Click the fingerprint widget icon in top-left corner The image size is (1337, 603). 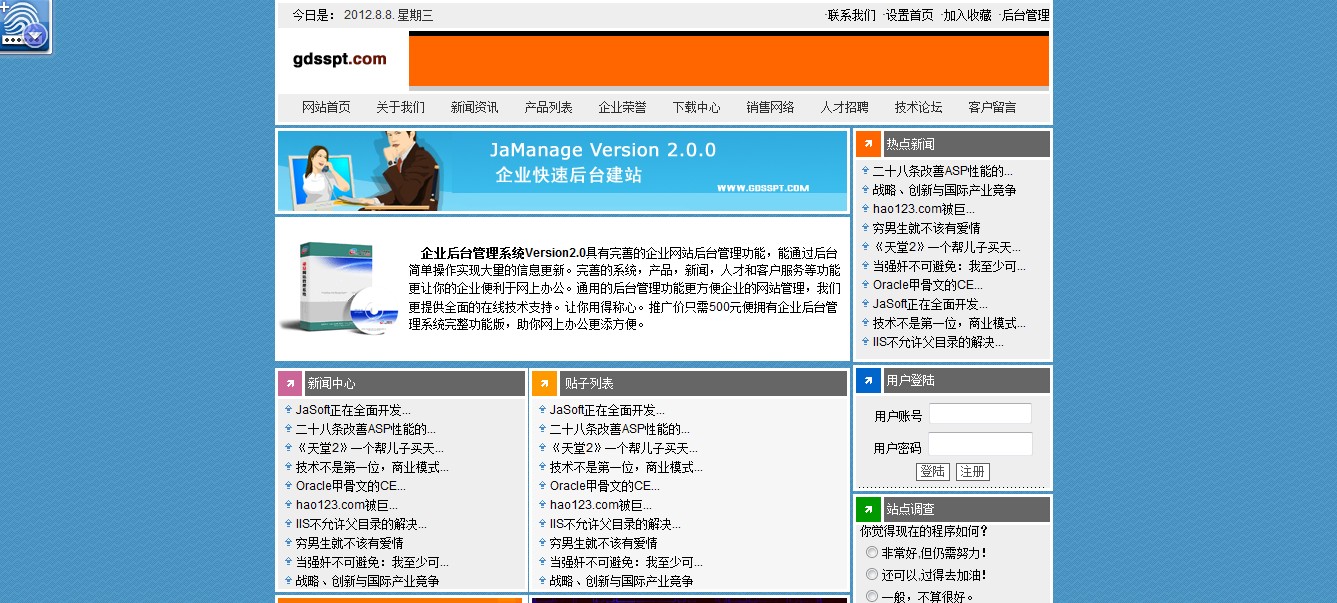point(14,18)
